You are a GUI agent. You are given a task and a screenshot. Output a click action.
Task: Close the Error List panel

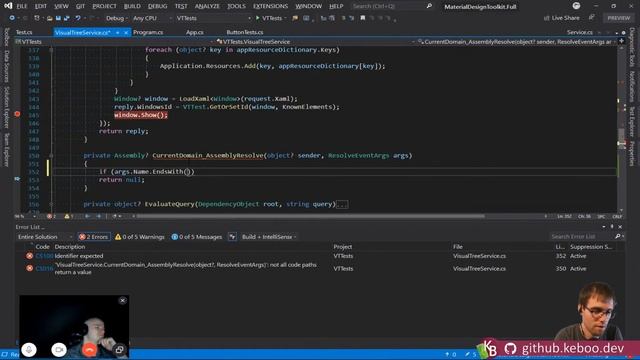click(620, 227)
